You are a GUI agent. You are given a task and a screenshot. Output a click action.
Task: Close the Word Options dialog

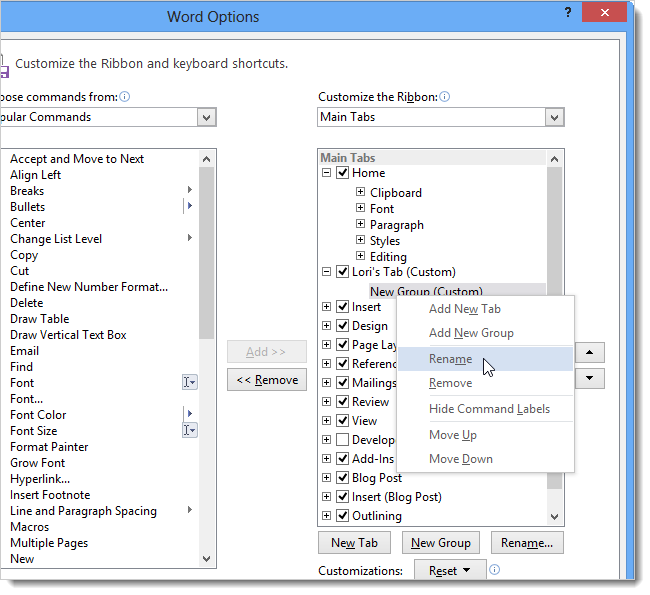(604, 12)
